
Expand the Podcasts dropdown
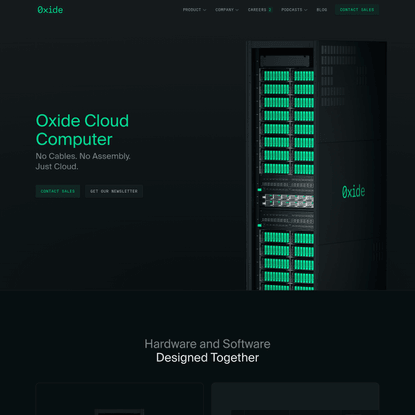click(x=294, y=10)
